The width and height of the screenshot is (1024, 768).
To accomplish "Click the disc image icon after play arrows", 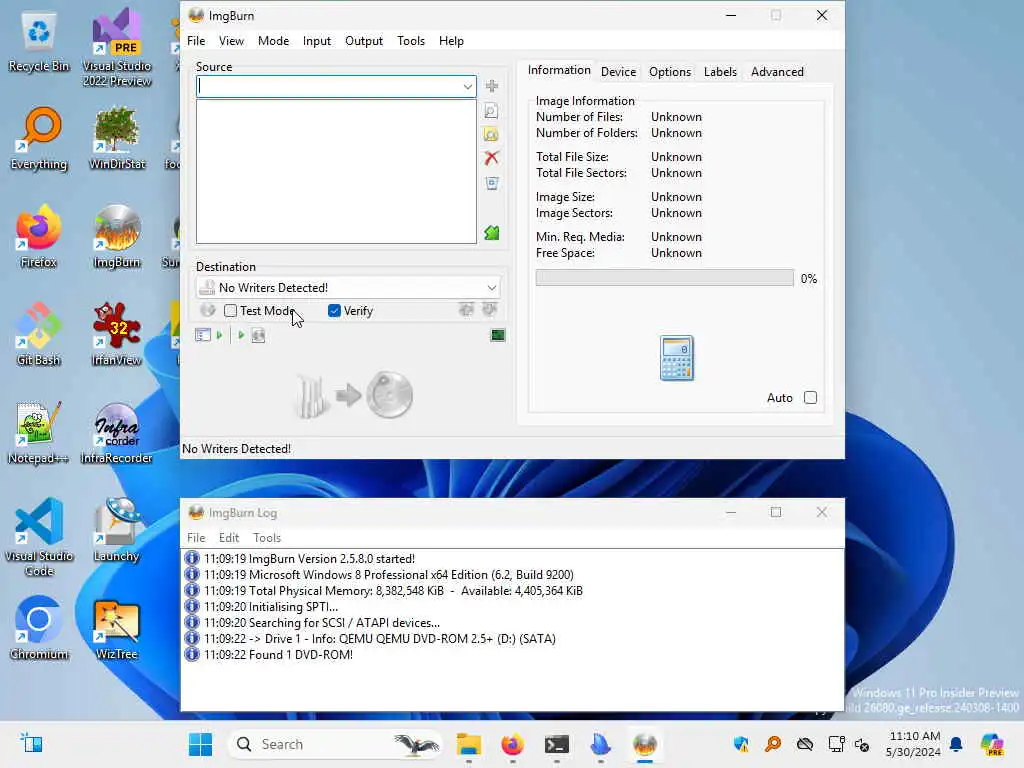I will click(259, 336).
